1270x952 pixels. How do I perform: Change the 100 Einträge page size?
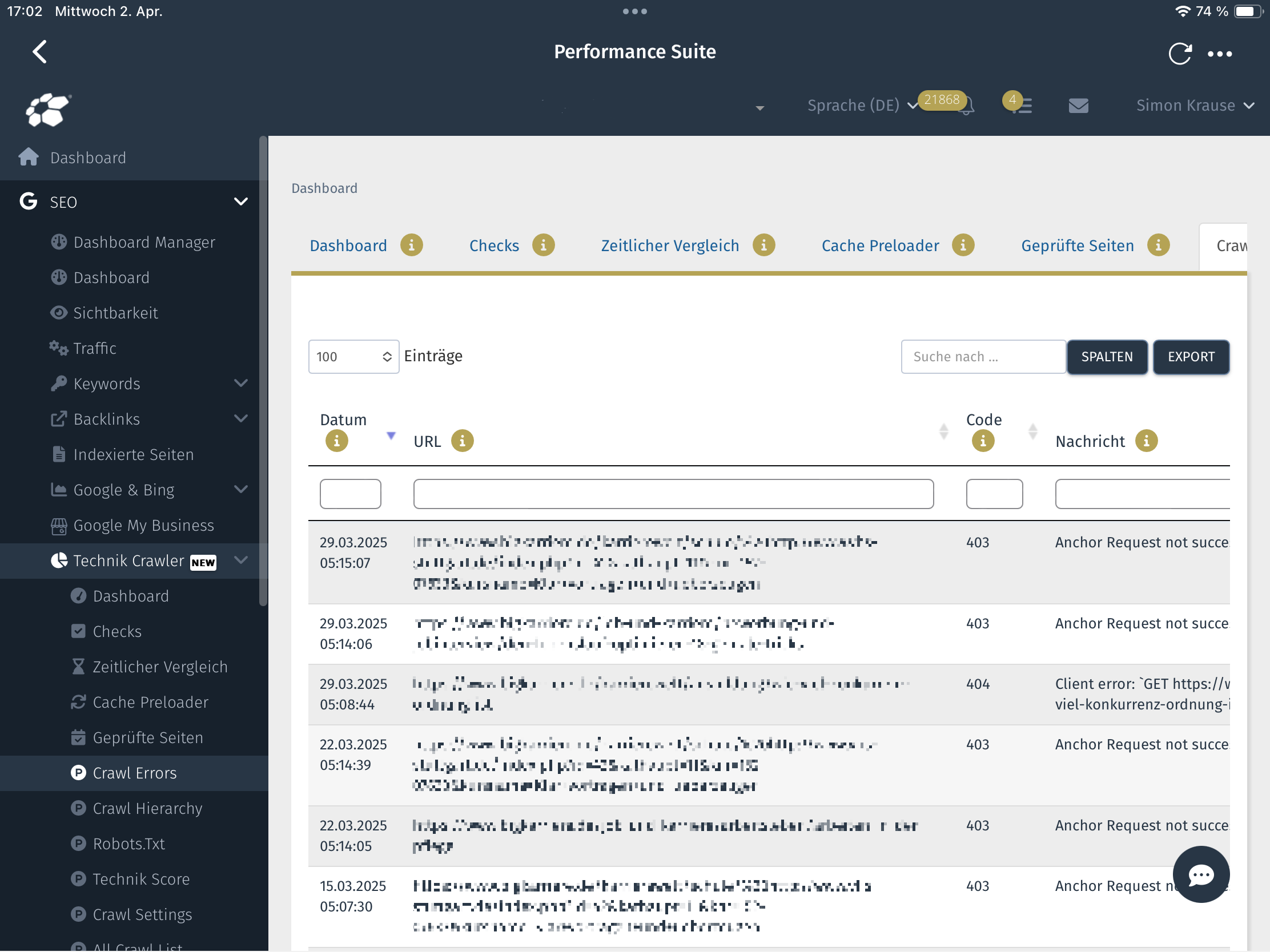353,357
